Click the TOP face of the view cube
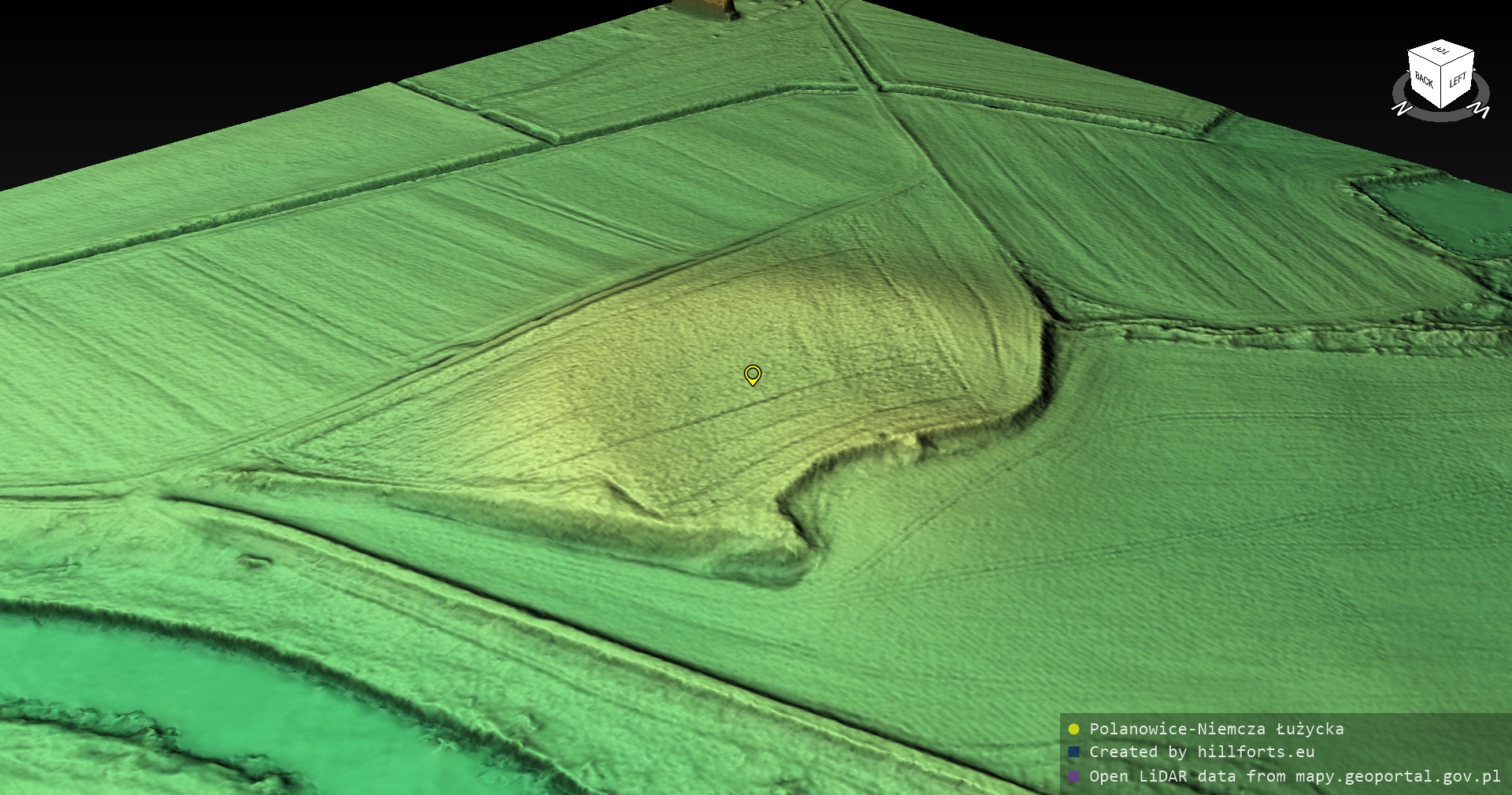Screen dimensions: 1512x795 click(1441, 52)
